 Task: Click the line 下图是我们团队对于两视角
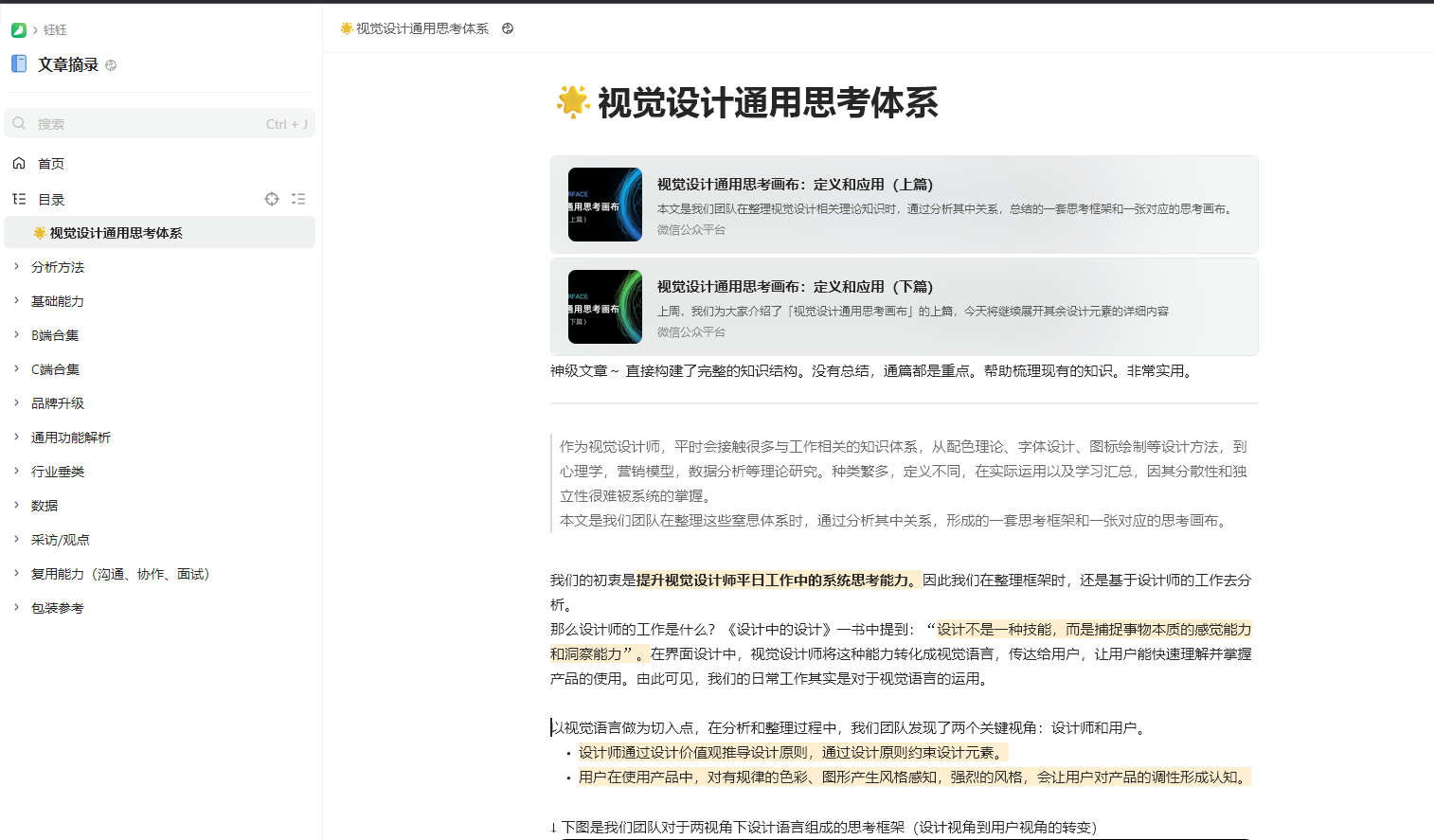point(823,827)
